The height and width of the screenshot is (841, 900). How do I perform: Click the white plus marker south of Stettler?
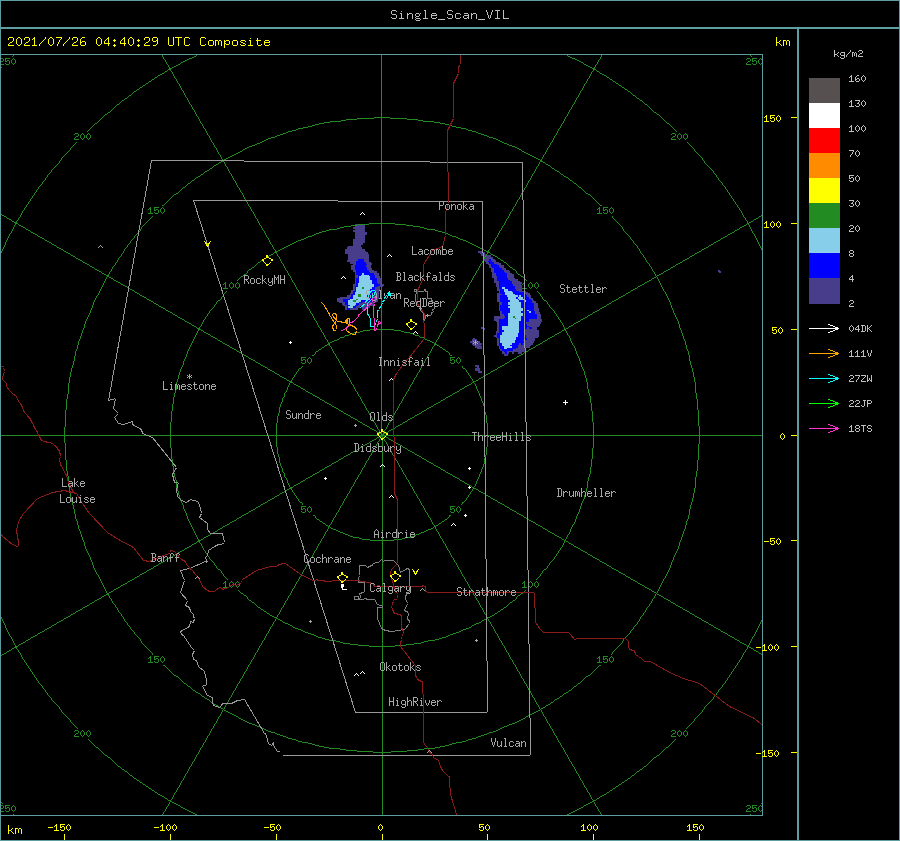[565, 402]
